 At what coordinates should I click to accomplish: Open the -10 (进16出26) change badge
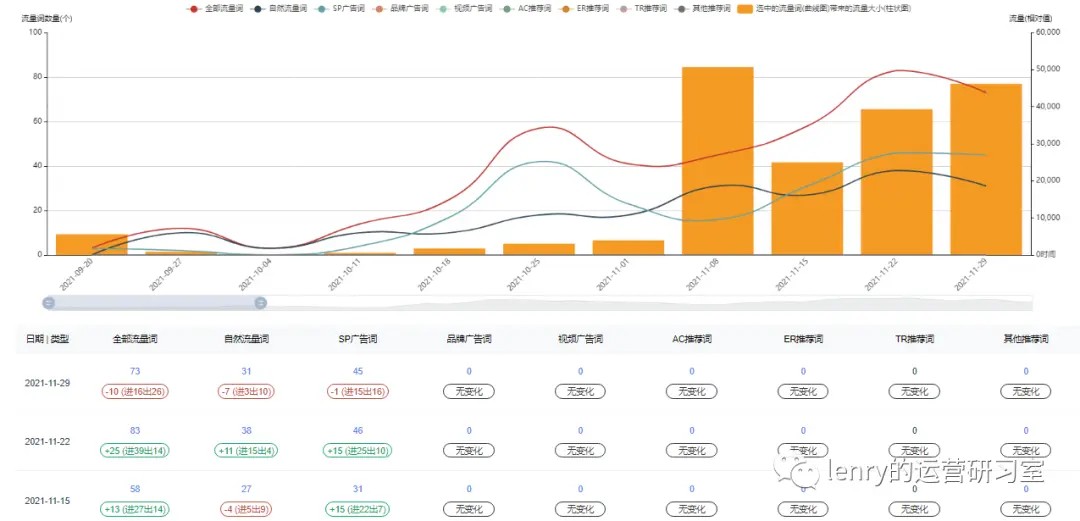(x=135, y=391)
